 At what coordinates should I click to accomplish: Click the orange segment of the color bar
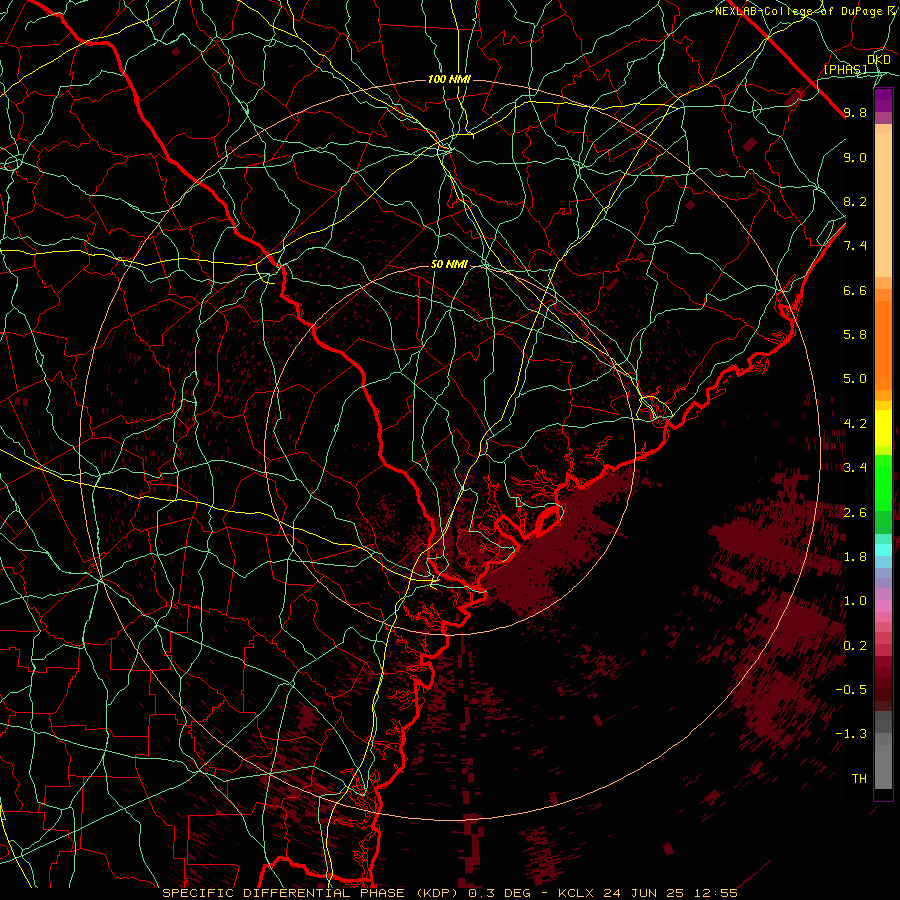point(883,344)
